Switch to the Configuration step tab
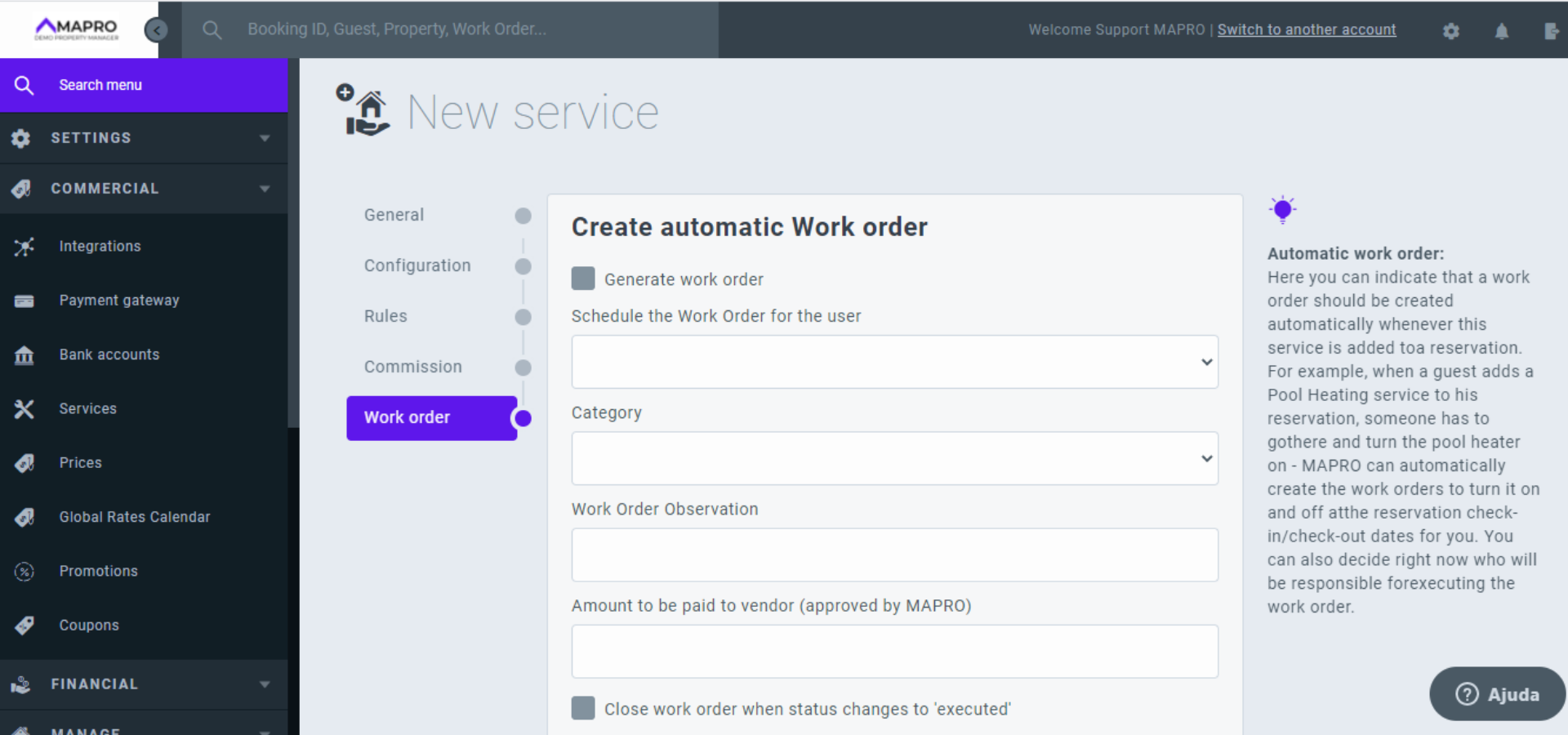The image size is (1568, 735). click(x=417, y=265)
